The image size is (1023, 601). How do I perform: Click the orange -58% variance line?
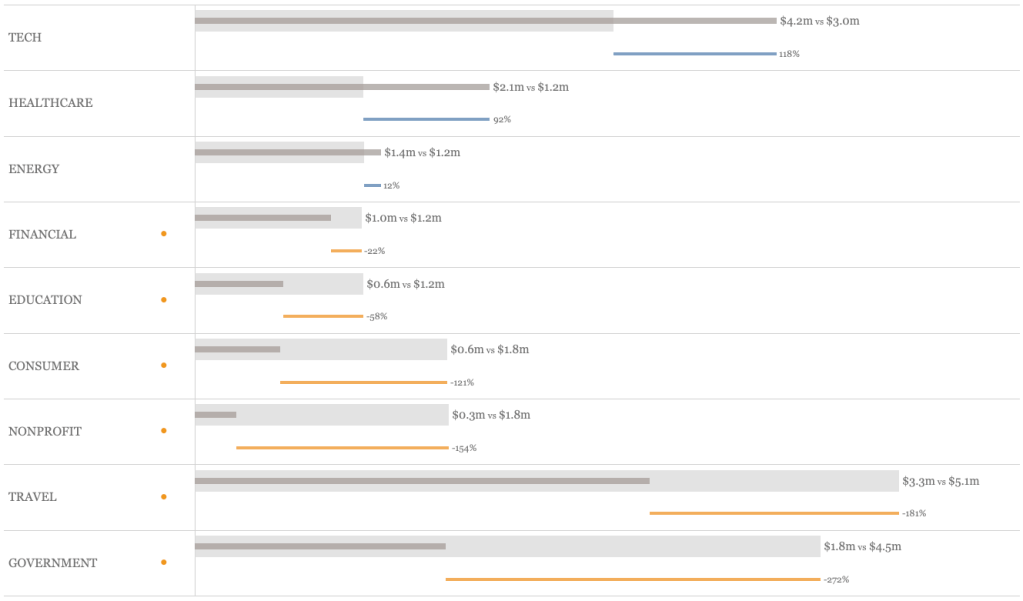[x=322, y=316]
